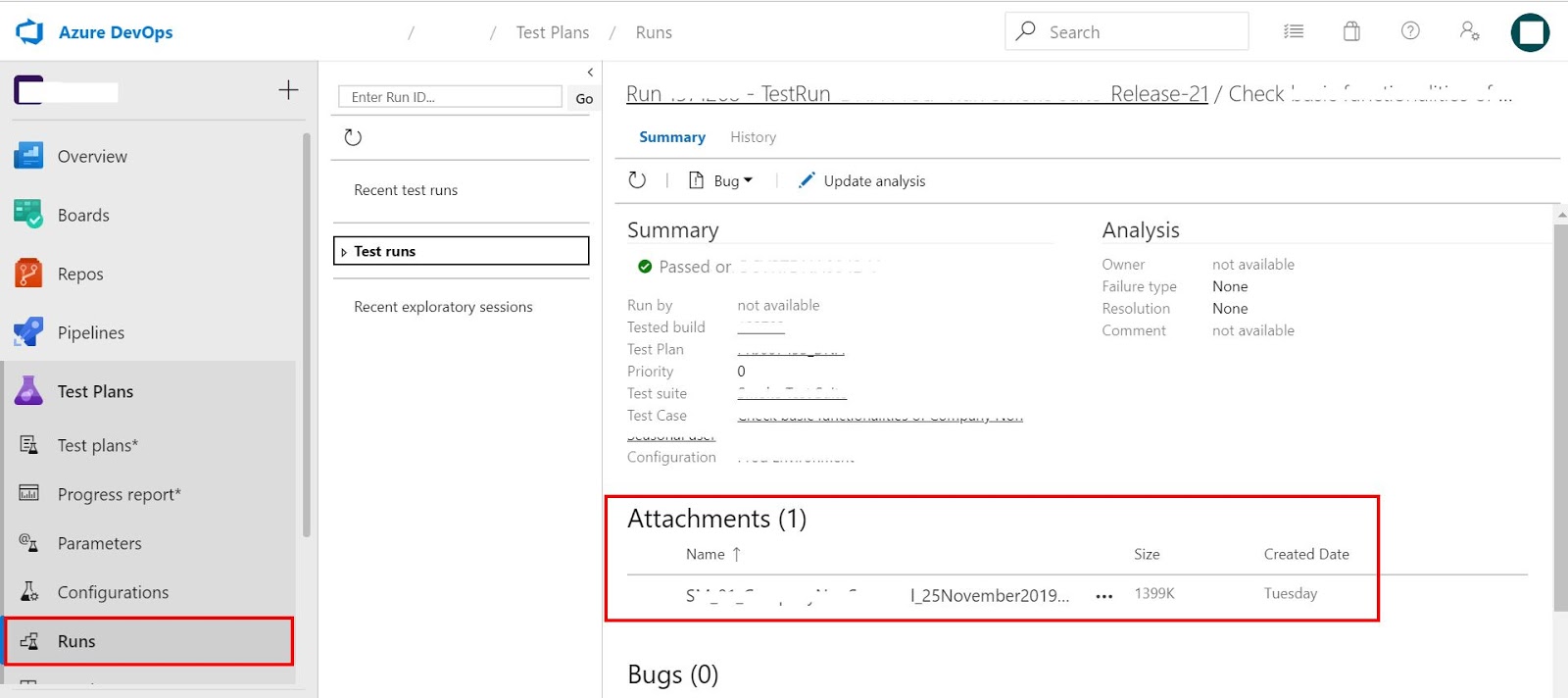Focus the Enter Run ID field
This screenshot has height=698, width=1568.
point(450,97)
